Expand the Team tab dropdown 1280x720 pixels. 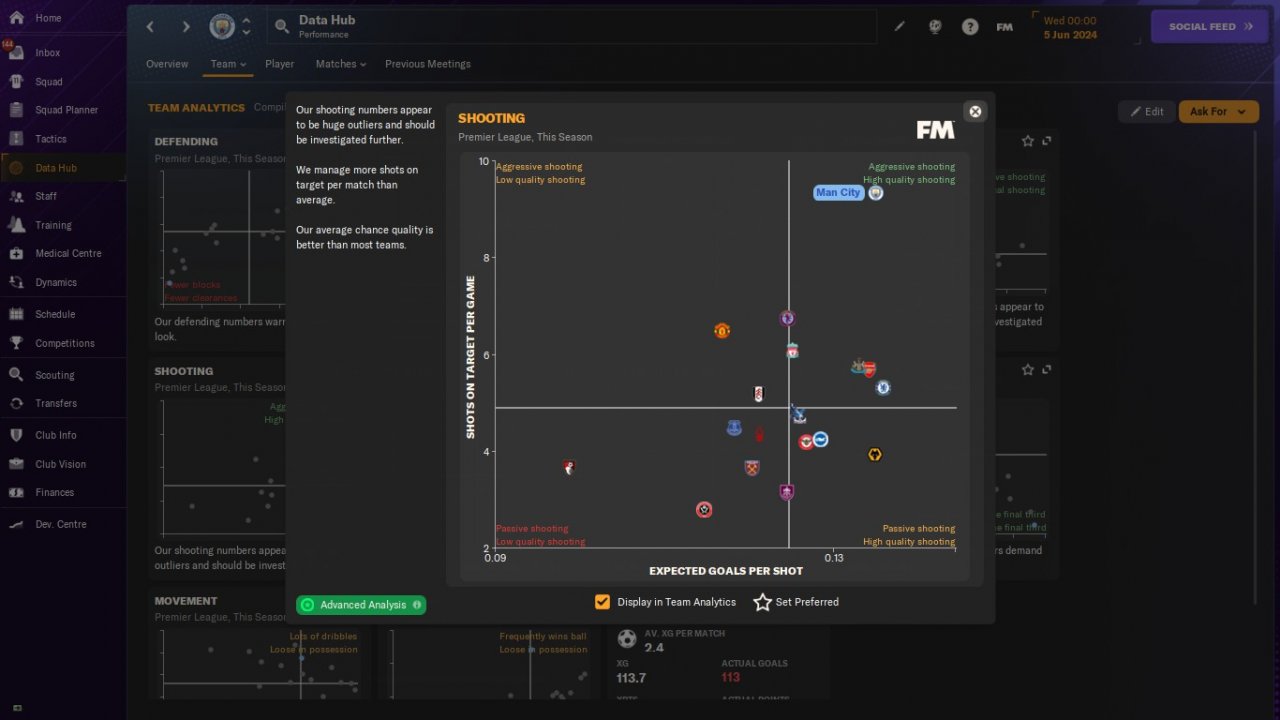pos(228,64)
